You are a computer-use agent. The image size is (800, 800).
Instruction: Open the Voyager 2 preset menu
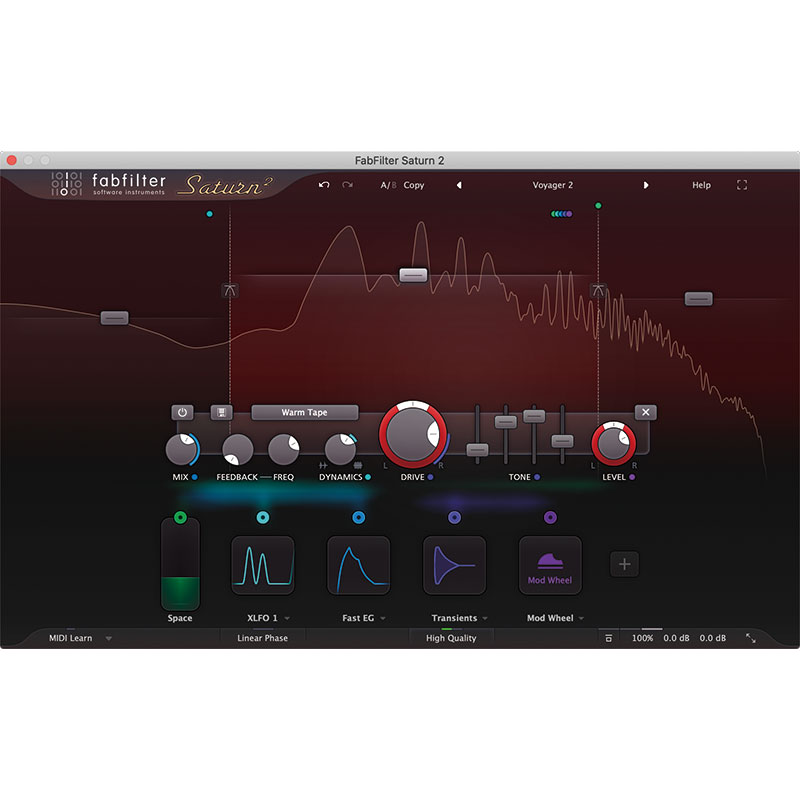click(x=553, y=185)
